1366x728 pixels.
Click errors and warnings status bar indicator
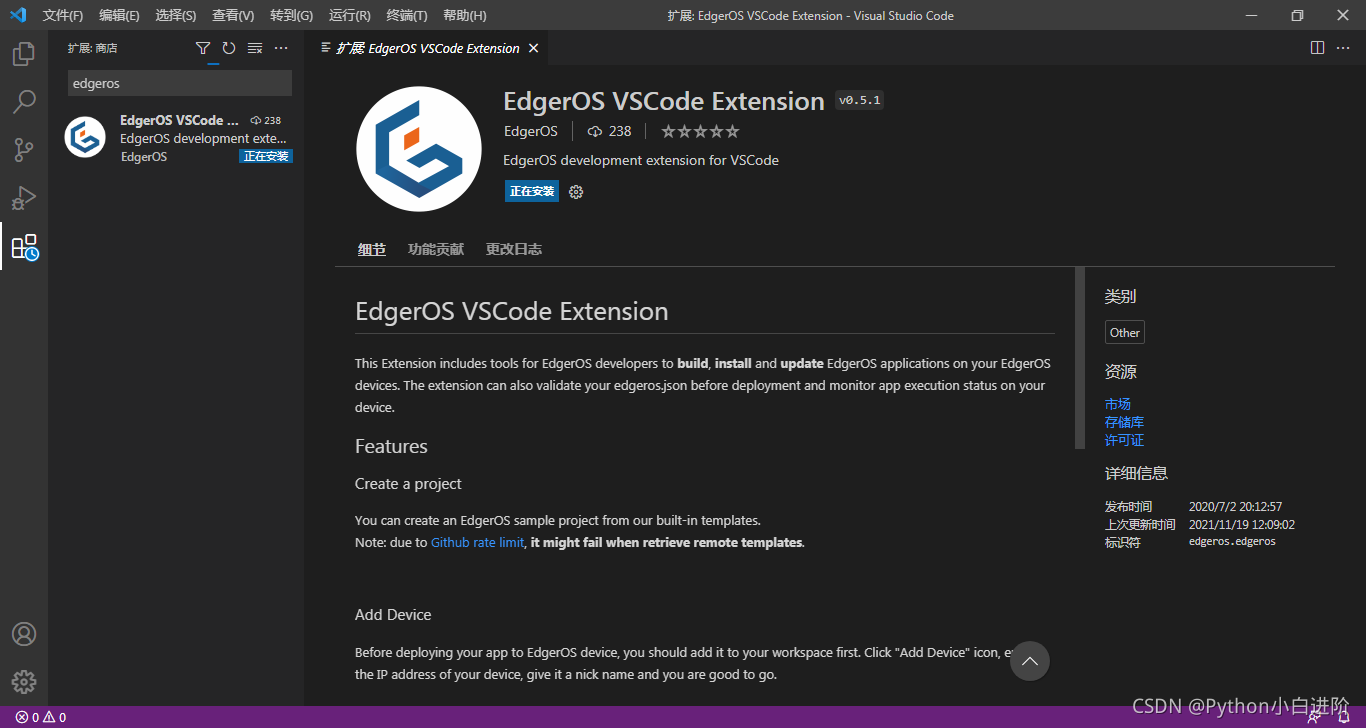click(41, 717)
